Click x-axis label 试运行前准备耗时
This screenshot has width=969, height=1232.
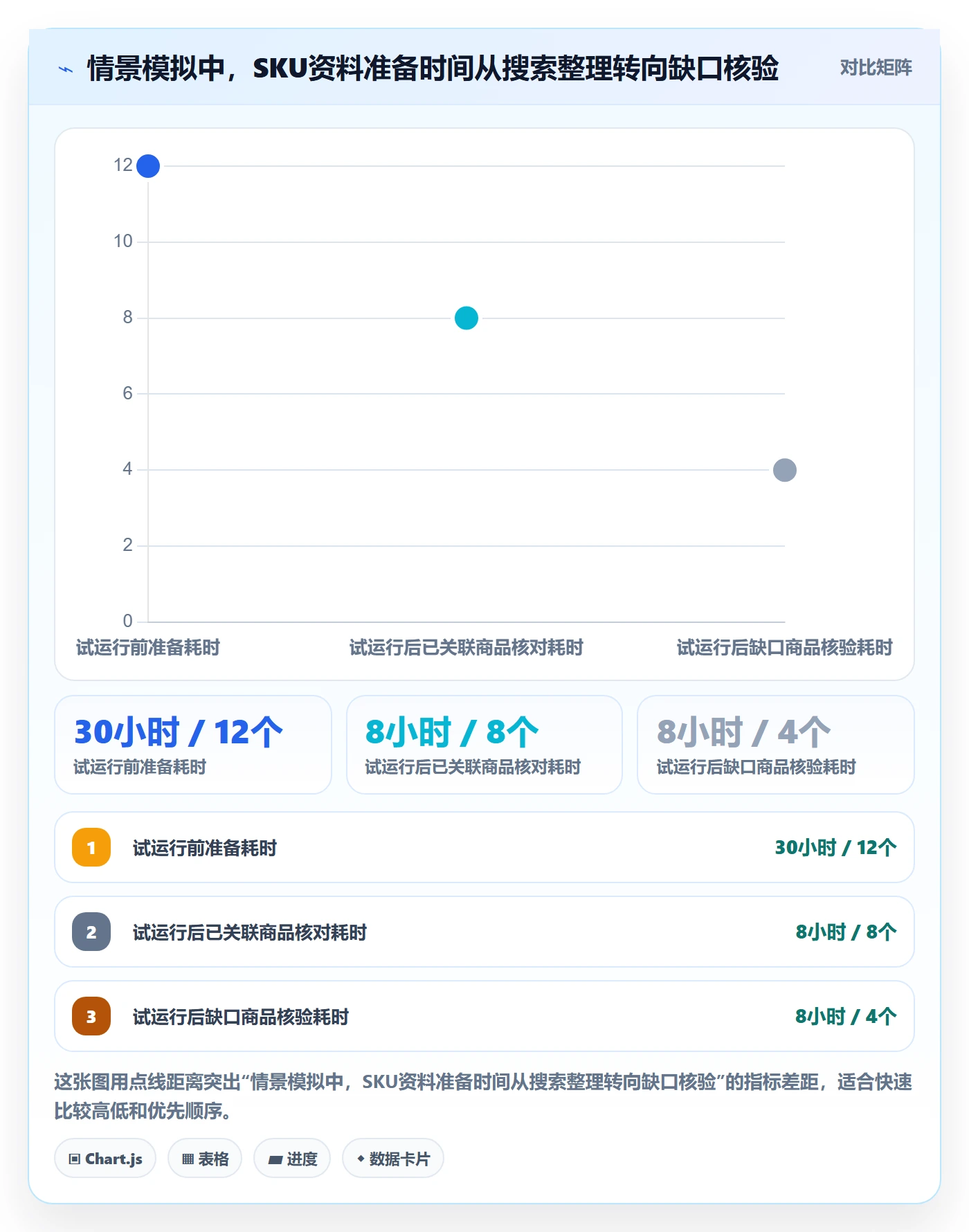point(148,648)
